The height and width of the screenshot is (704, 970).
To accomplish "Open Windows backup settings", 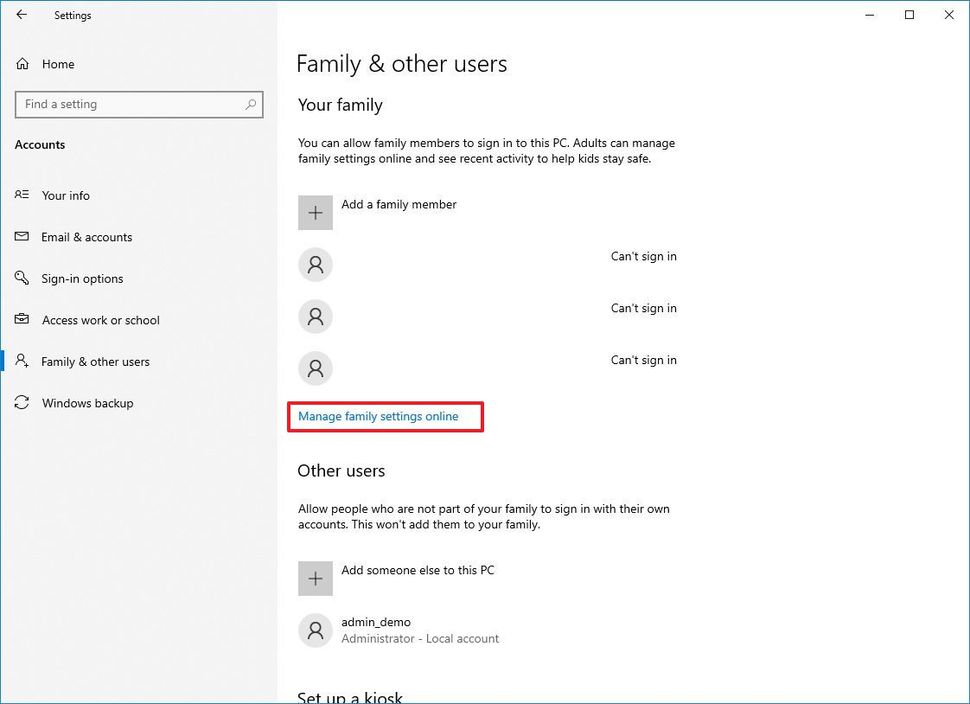I will pyautogui.click(x=87, y=403).
